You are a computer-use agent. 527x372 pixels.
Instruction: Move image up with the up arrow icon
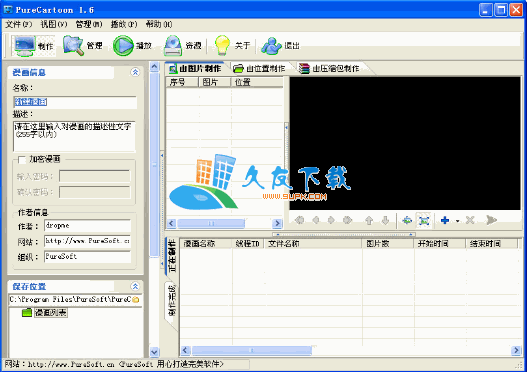click(369, 220)
